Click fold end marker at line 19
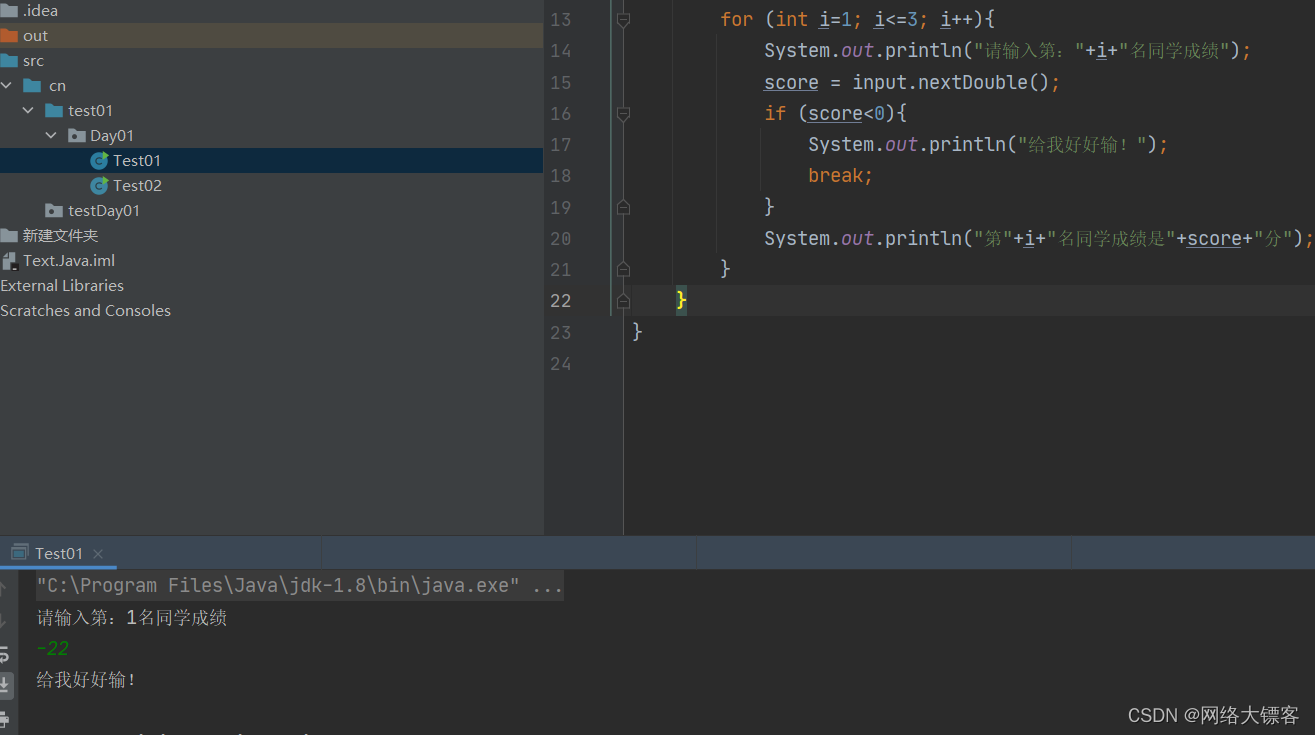This screenshot has width=1315, height=735. [623, 207]
